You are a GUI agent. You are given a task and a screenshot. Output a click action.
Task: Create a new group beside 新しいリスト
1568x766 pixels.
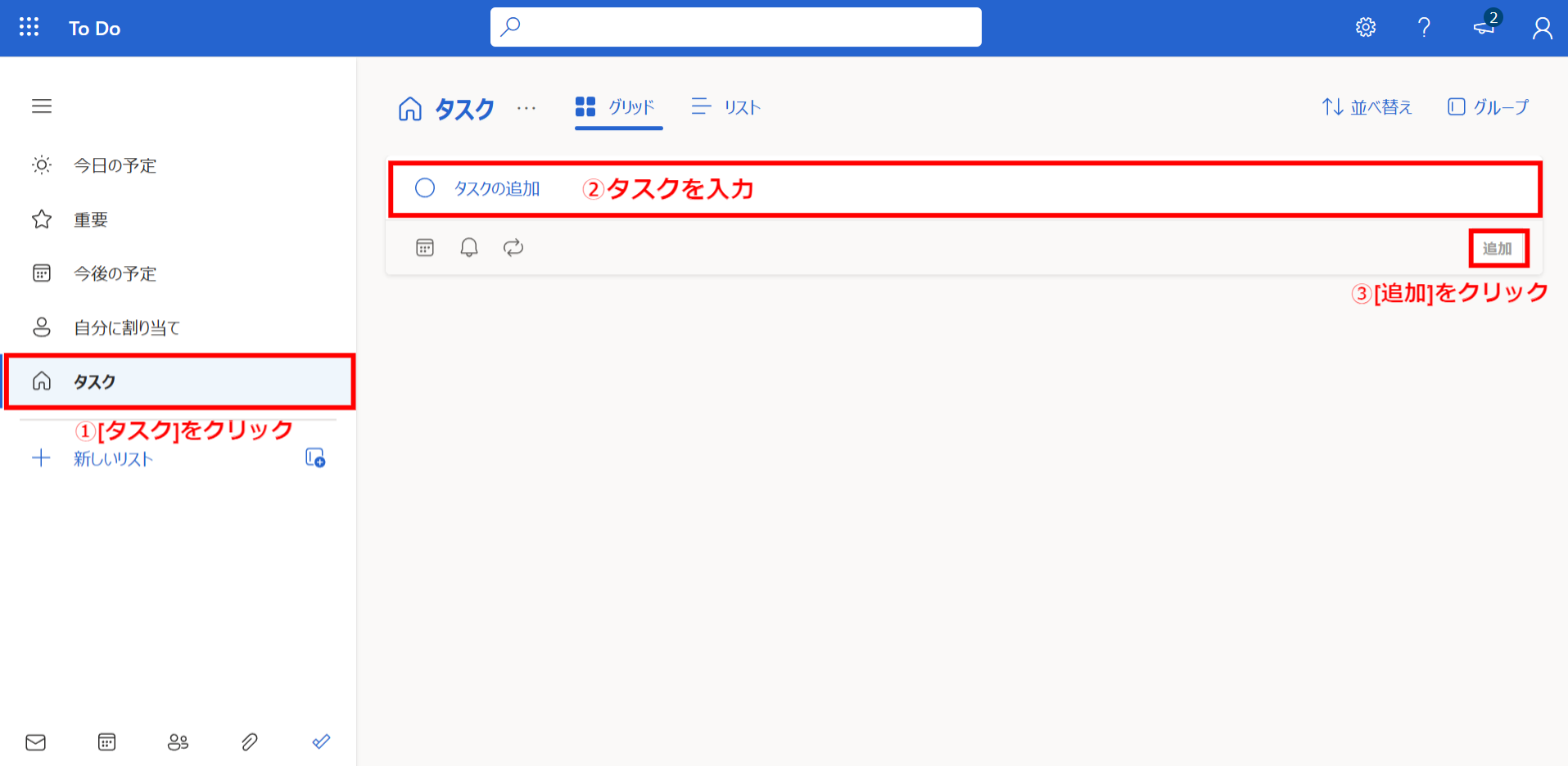(x=315, y=458)
